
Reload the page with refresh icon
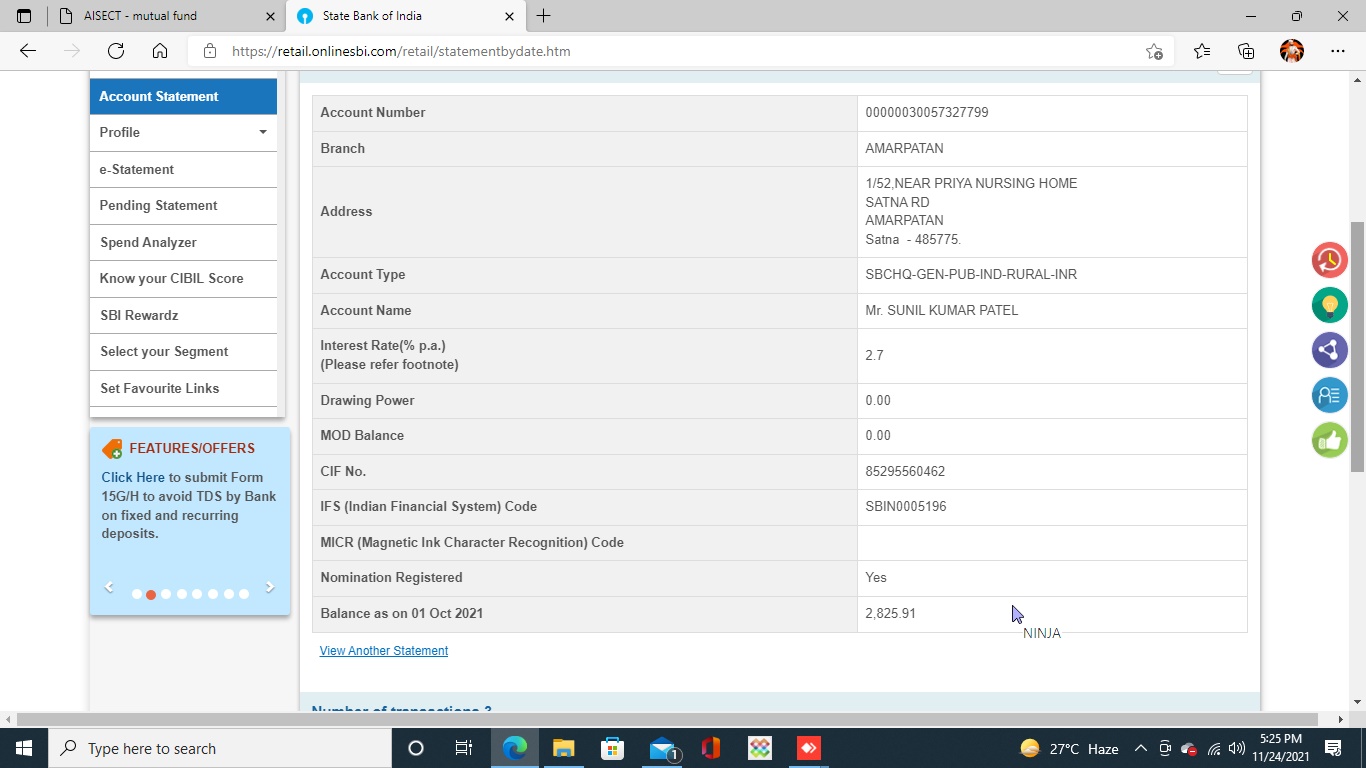tap(116, 51)
